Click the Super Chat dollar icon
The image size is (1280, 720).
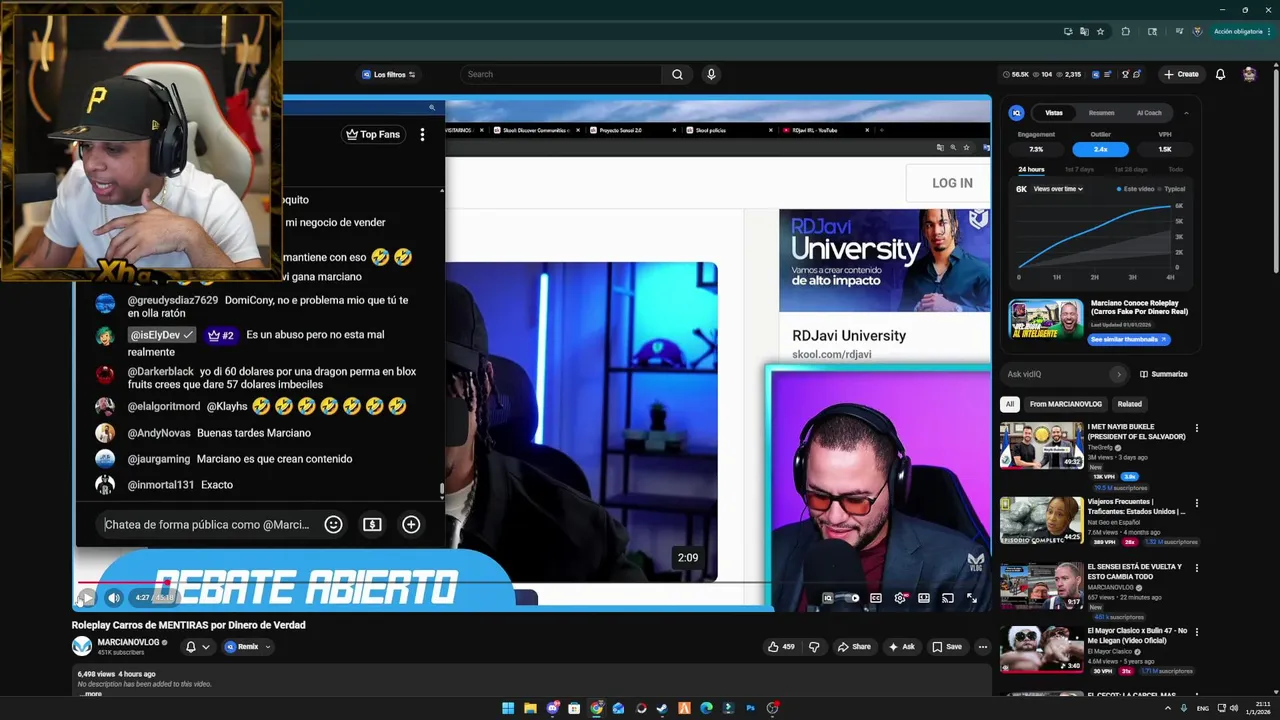(372, 524)
